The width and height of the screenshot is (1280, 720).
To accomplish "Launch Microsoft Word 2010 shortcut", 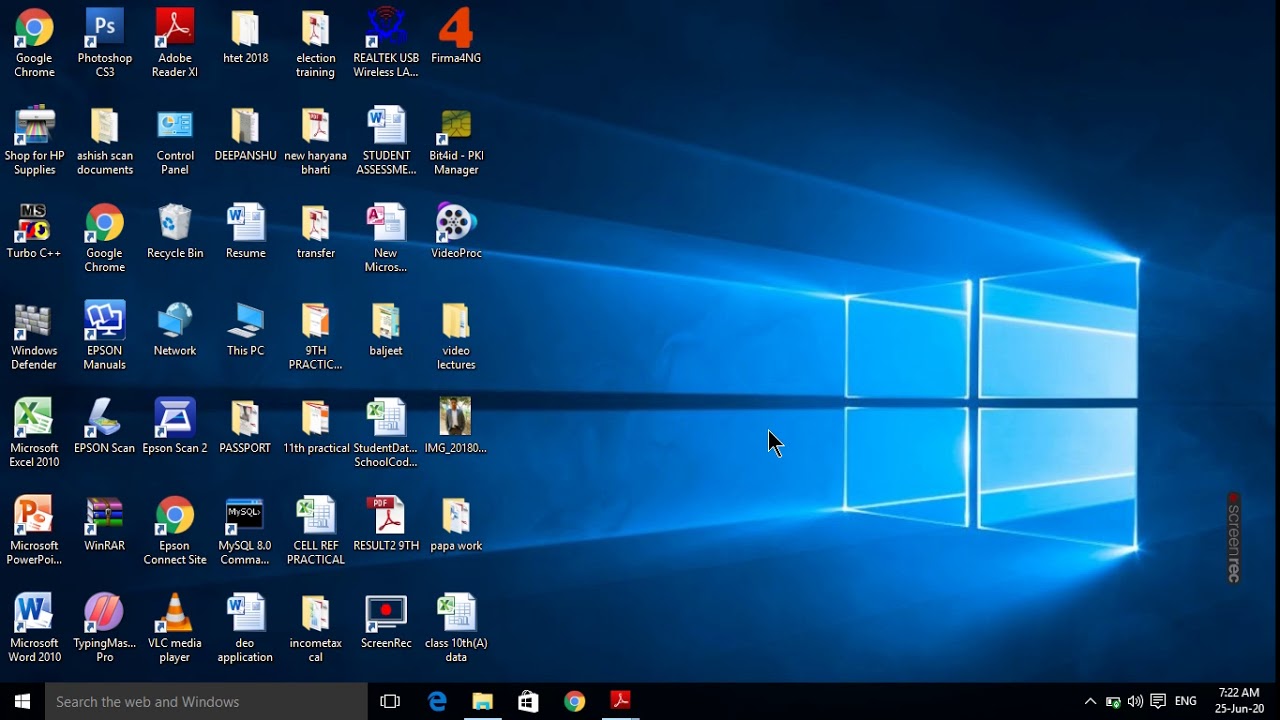I will [34, 628].
